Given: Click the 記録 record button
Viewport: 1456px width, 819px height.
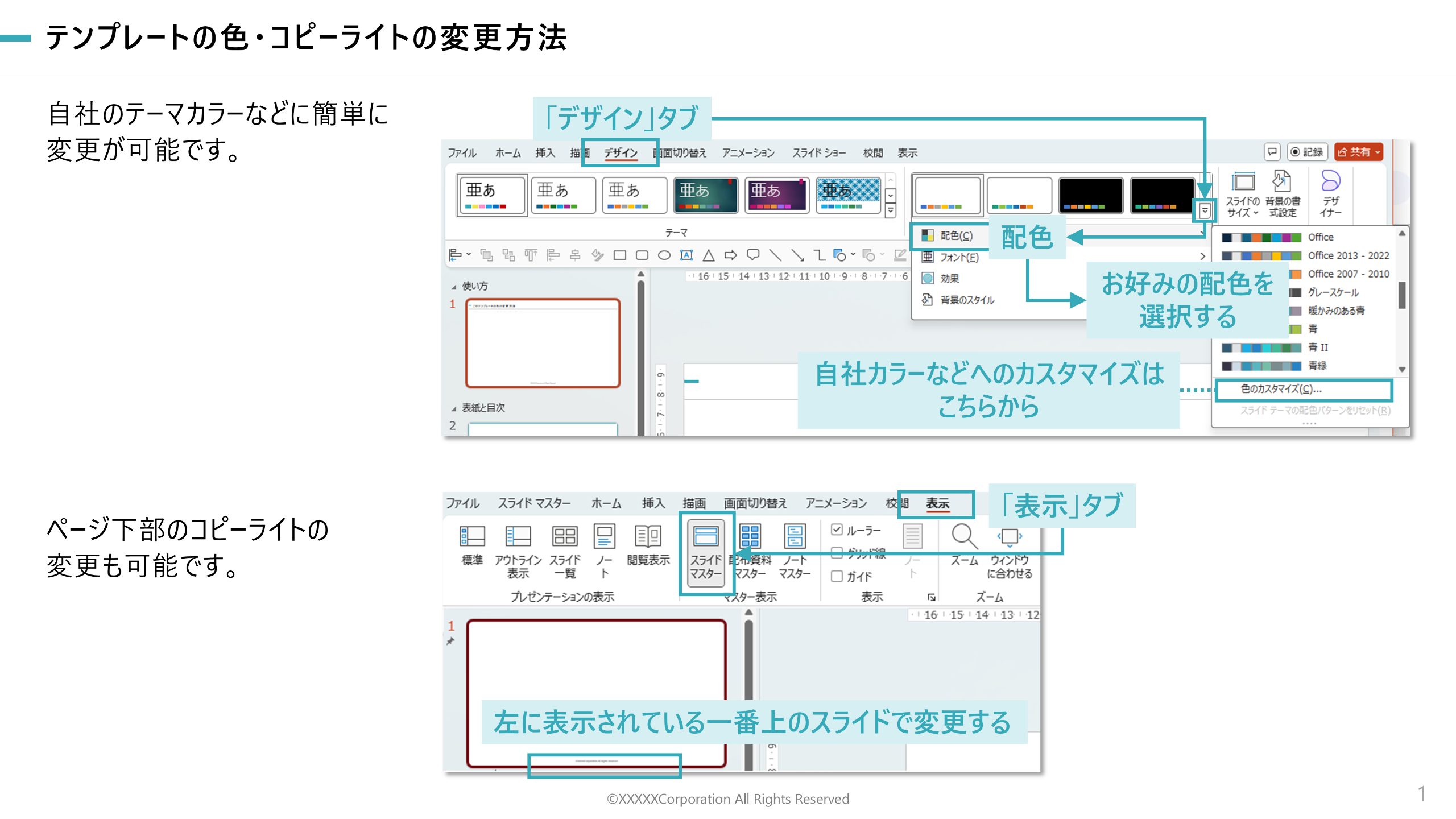Looking at the screenshot, I should click(x=1307, y=152).
